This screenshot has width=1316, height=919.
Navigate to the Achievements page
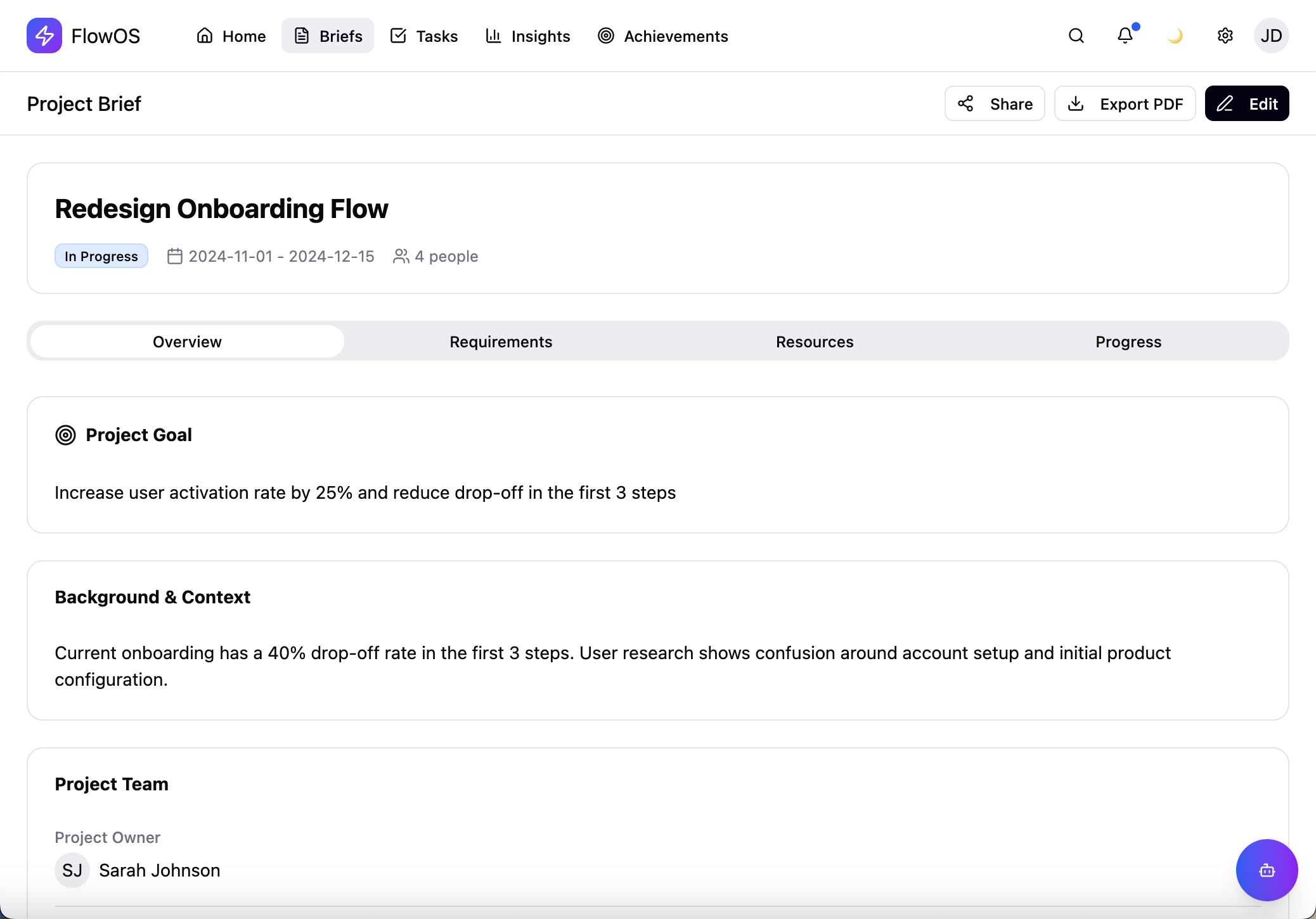point(662,36)
